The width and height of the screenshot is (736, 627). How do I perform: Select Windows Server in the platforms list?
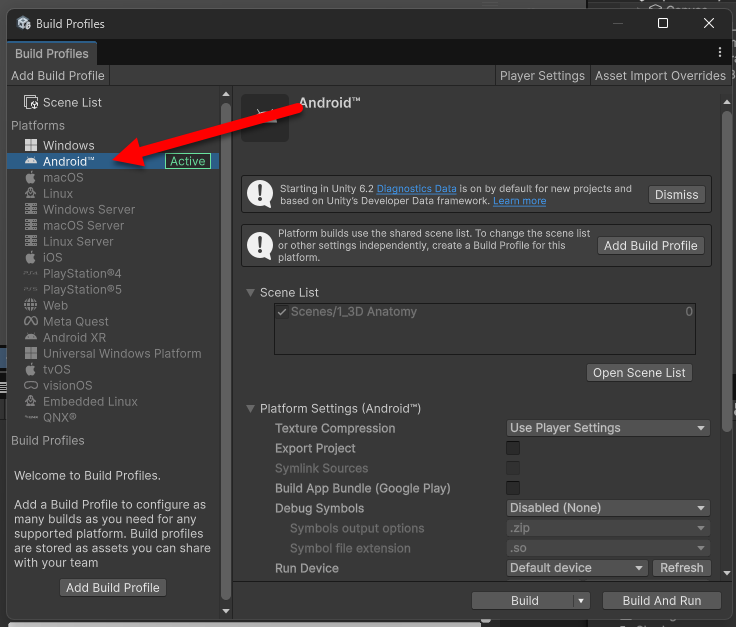(x=113, y=209)
